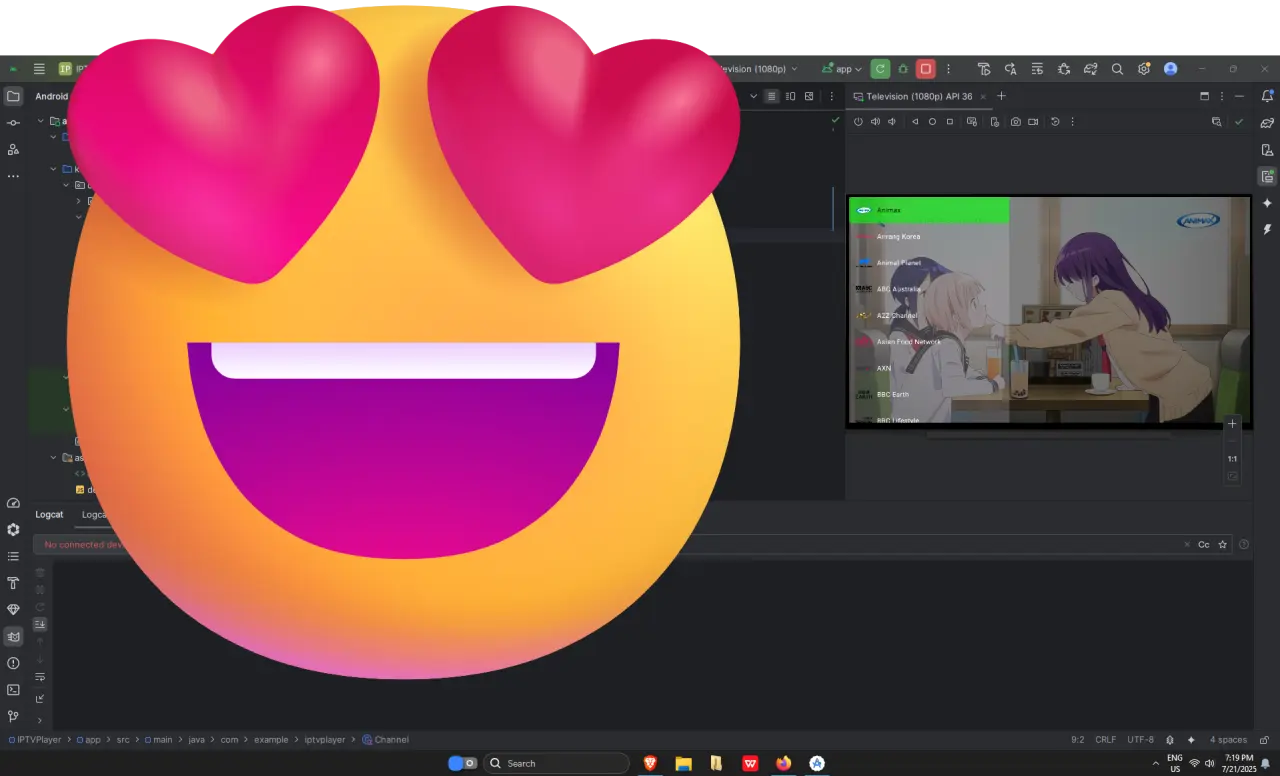Zoom in emulator with plus button
1280x776 pixels.
[1233, 424]
